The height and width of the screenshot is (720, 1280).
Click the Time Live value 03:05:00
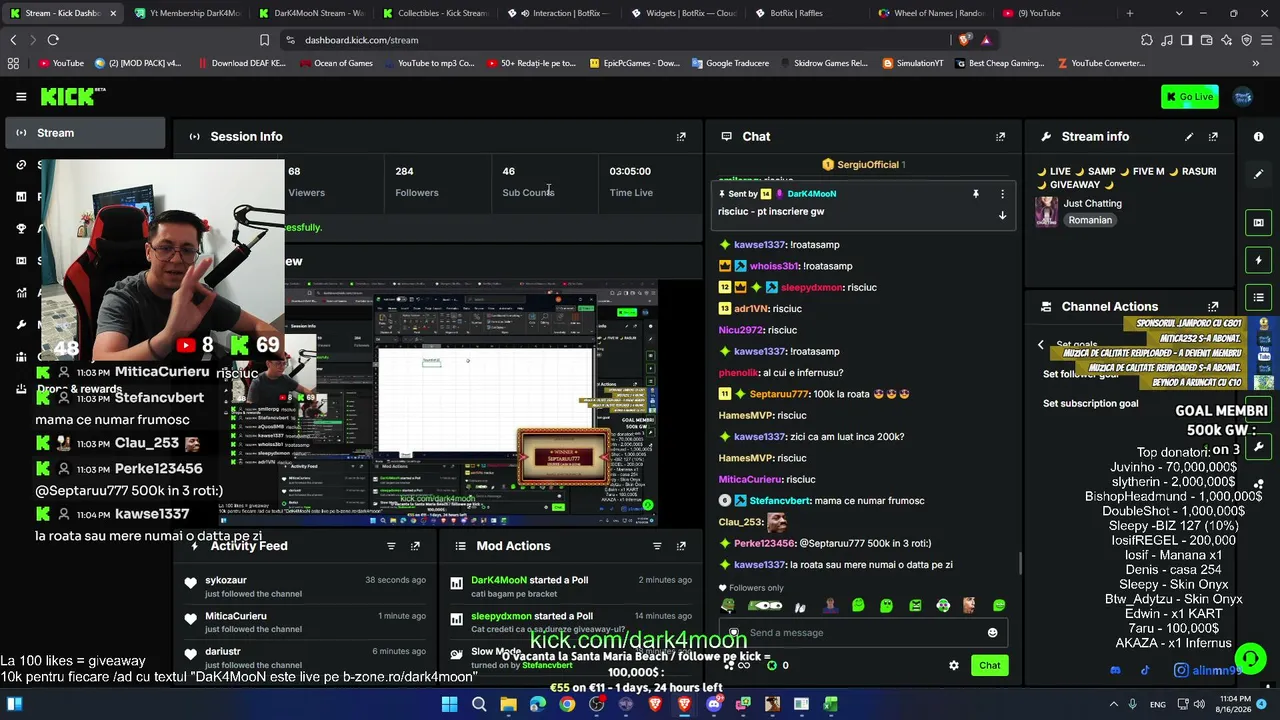click(630, 172)
